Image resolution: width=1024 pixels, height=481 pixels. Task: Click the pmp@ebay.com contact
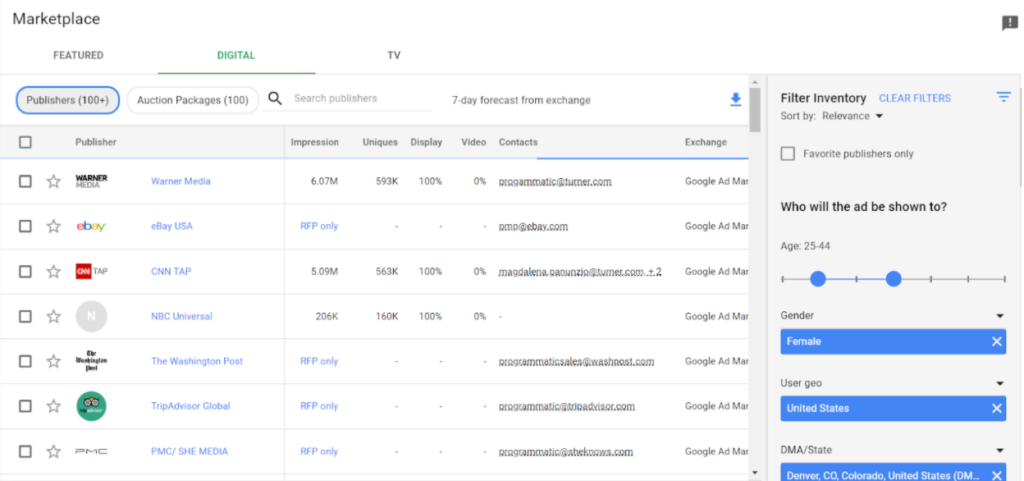(533, 226)
